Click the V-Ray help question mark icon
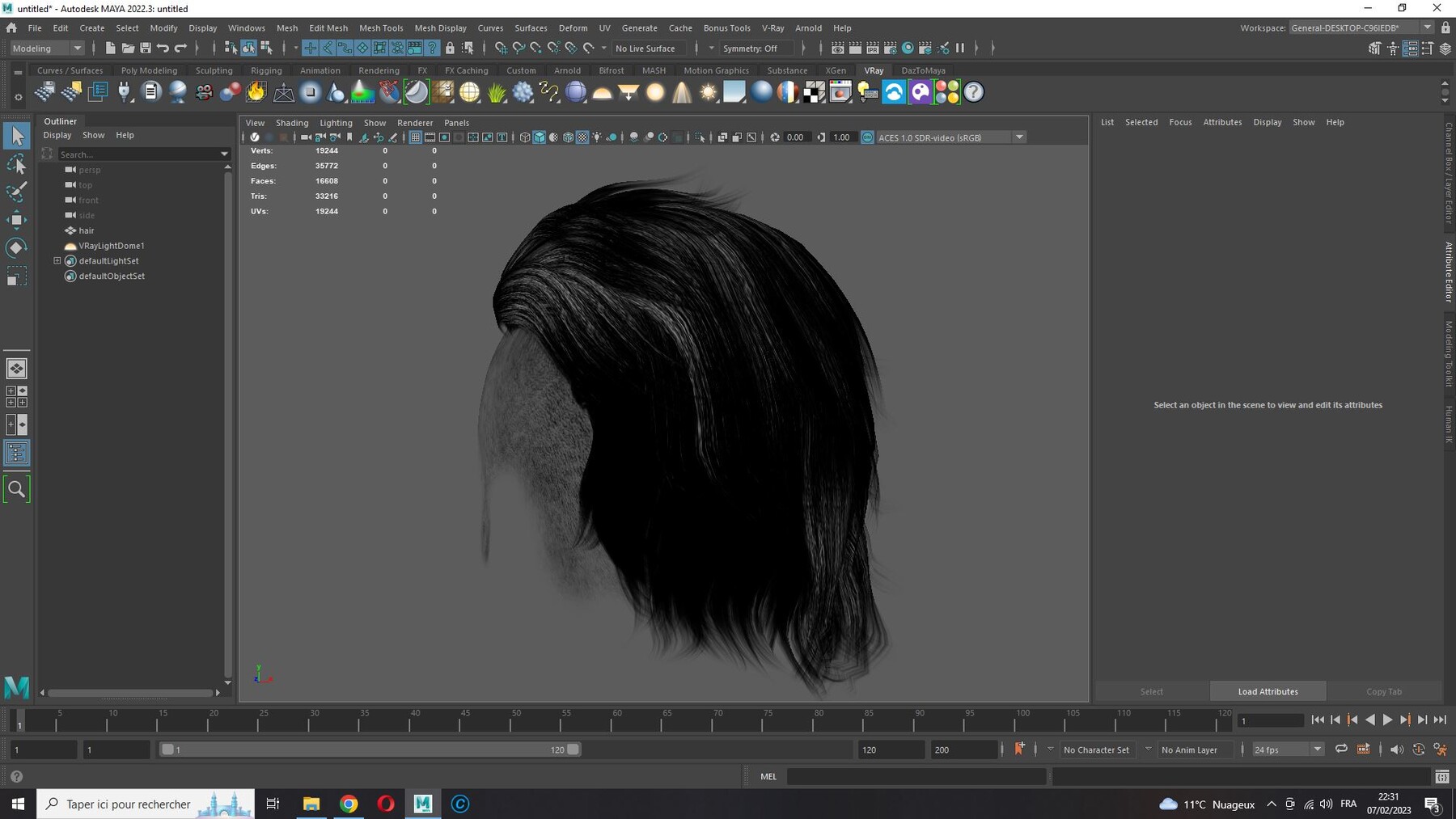1456x819 pixels. click(974, 92)
